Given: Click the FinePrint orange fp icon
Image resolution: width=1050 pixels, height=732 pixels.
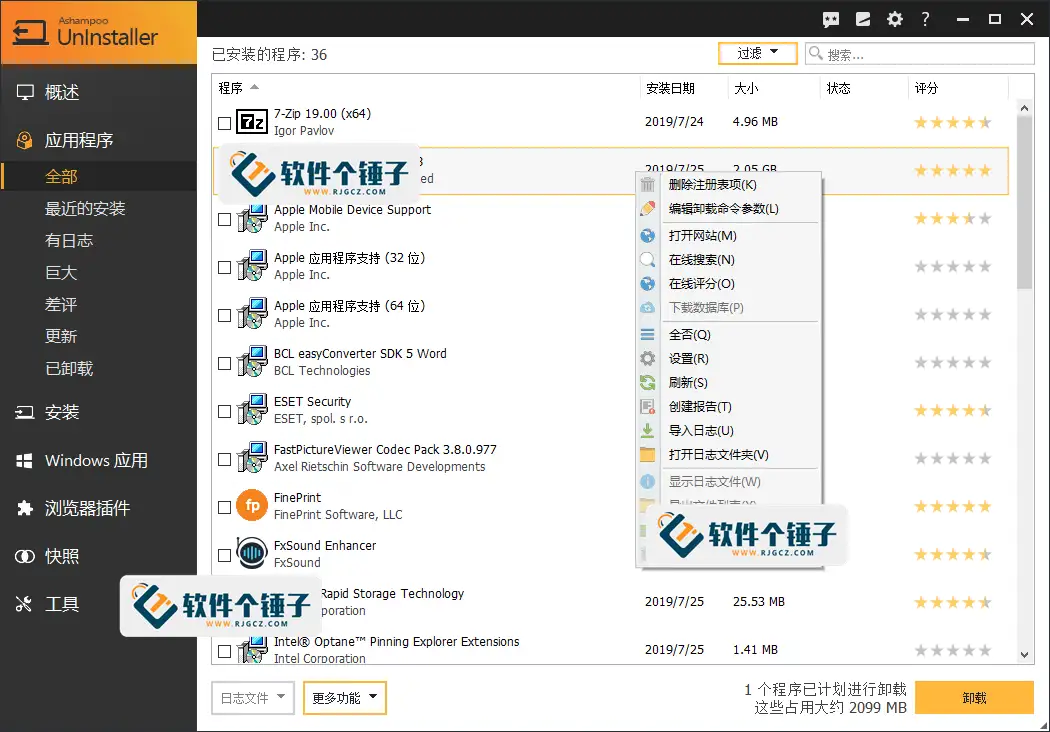Looking at the screenshot, I should (x=252, y=506).
